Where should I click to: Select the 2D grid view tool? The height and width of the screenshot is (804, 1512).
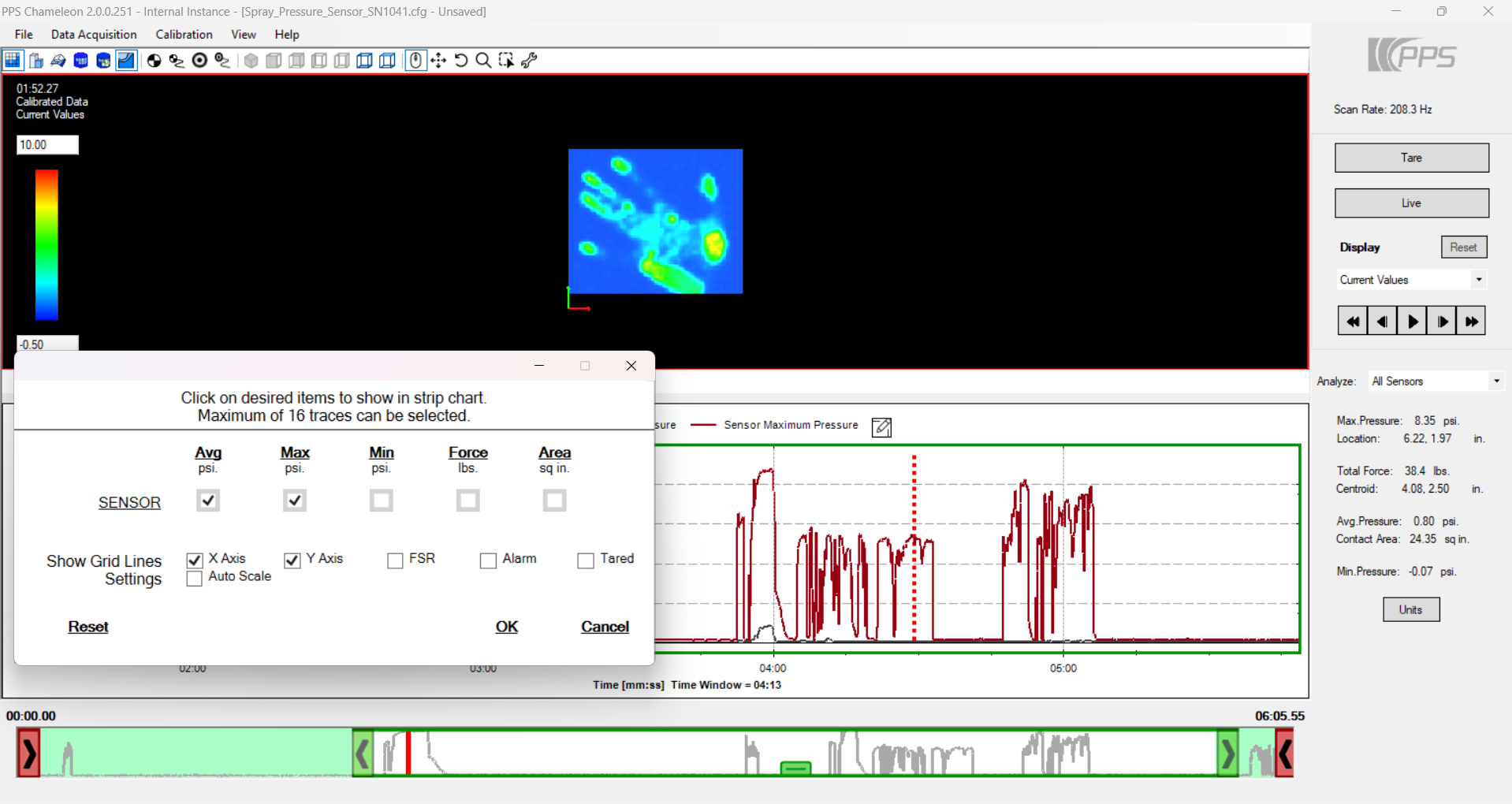point(13,60)
